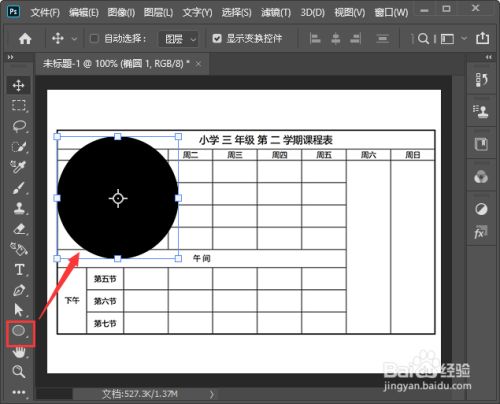This screenshot has width=500, height=404.
Task: Select the Lasso tool
Action: (19, 126)
